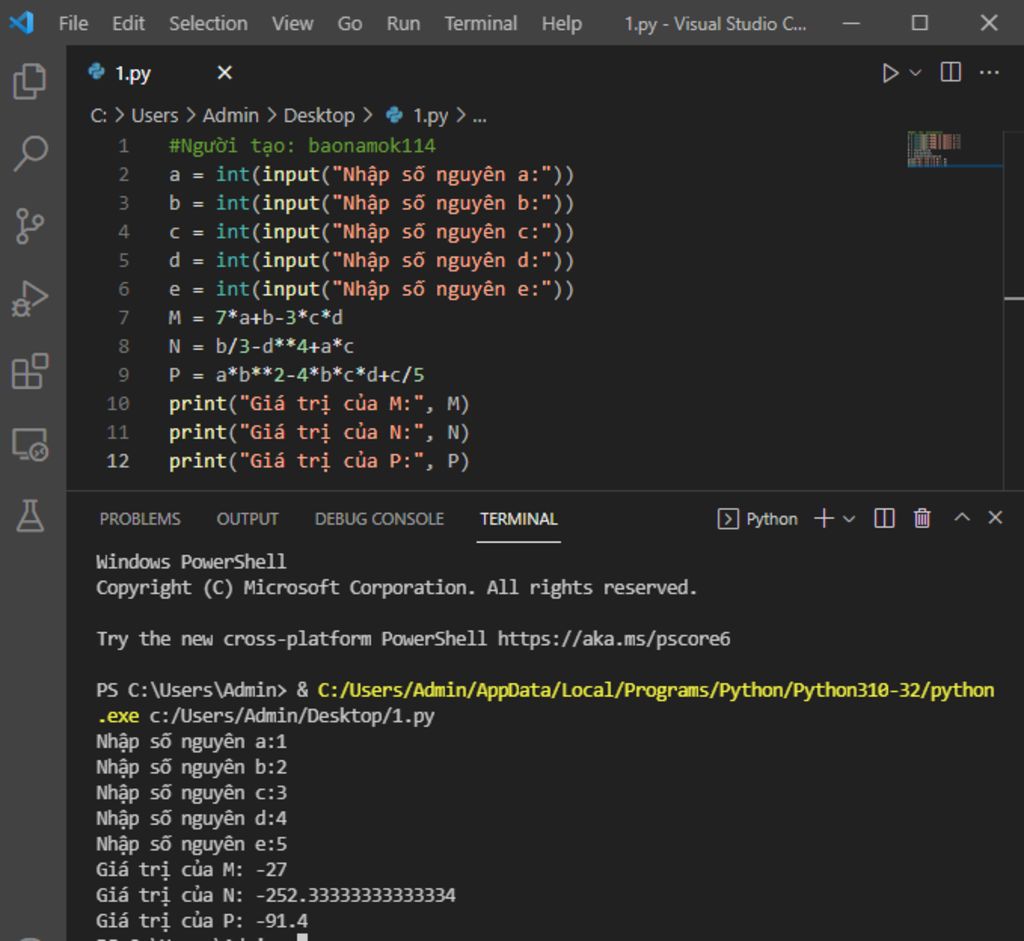The image size is (1024, 941).
Task: Open the Edit menu
Action: coord(128,24)
